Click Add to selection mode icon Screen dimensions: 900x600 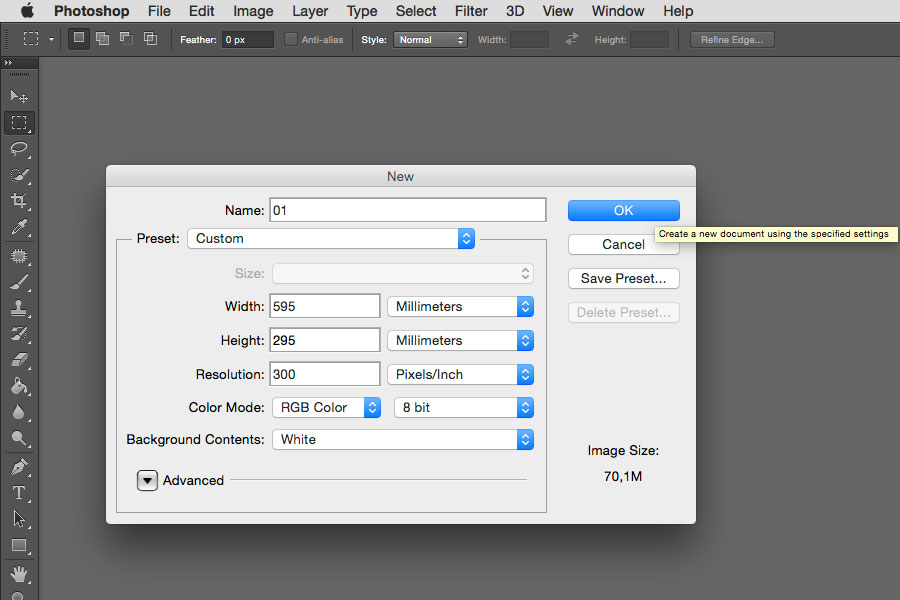point(103,38)
